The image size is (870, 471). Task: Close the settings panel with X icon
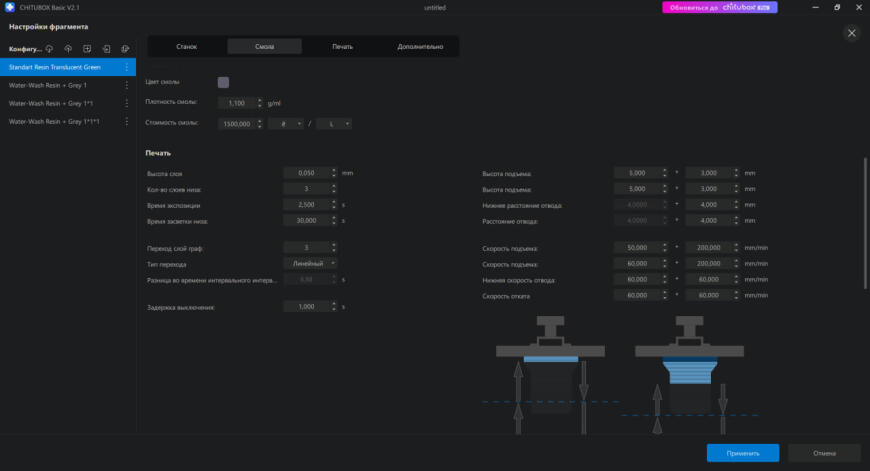tap(852, 33)
